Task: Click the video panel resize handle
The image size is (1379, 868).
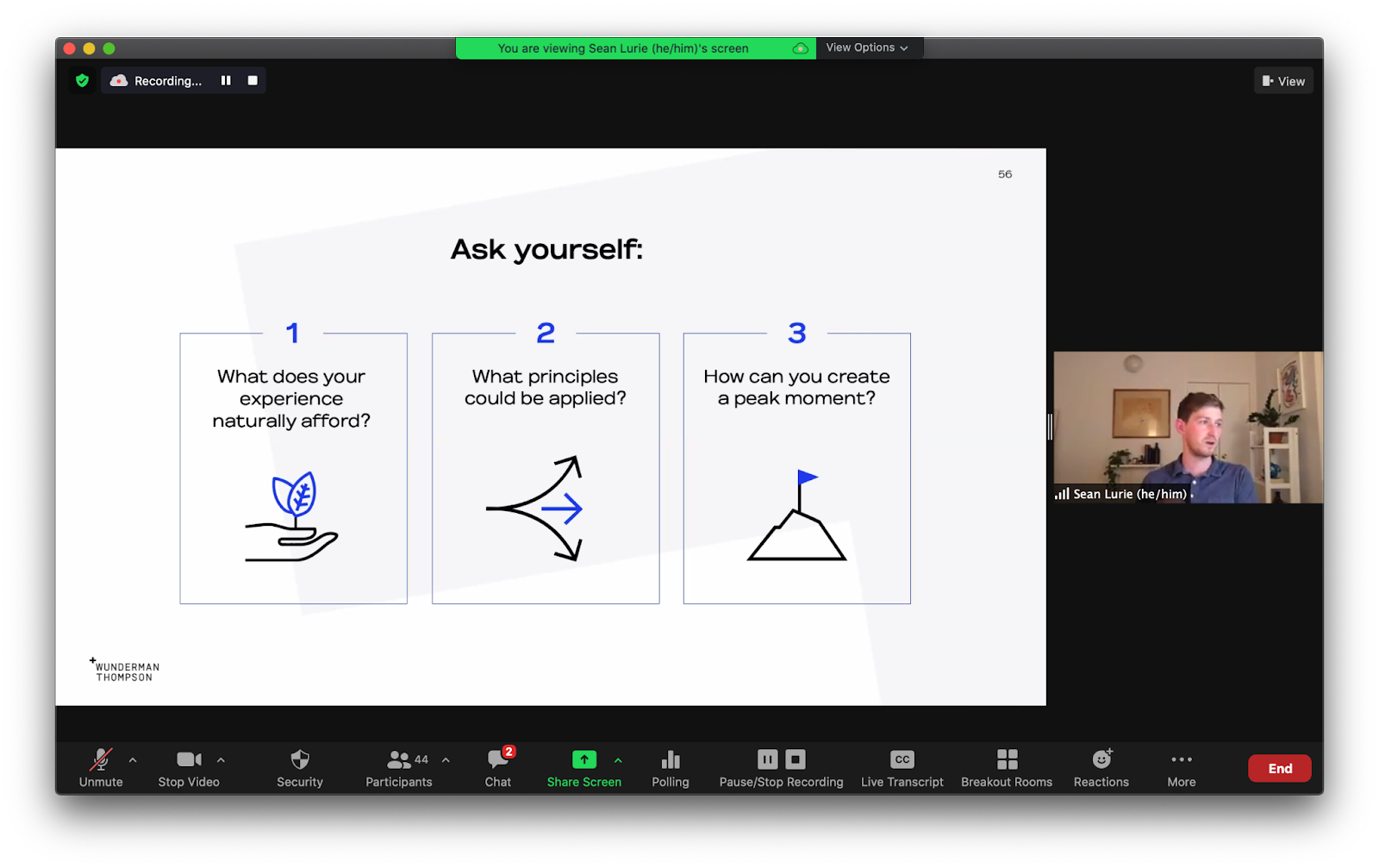Action: point(1050,427)
